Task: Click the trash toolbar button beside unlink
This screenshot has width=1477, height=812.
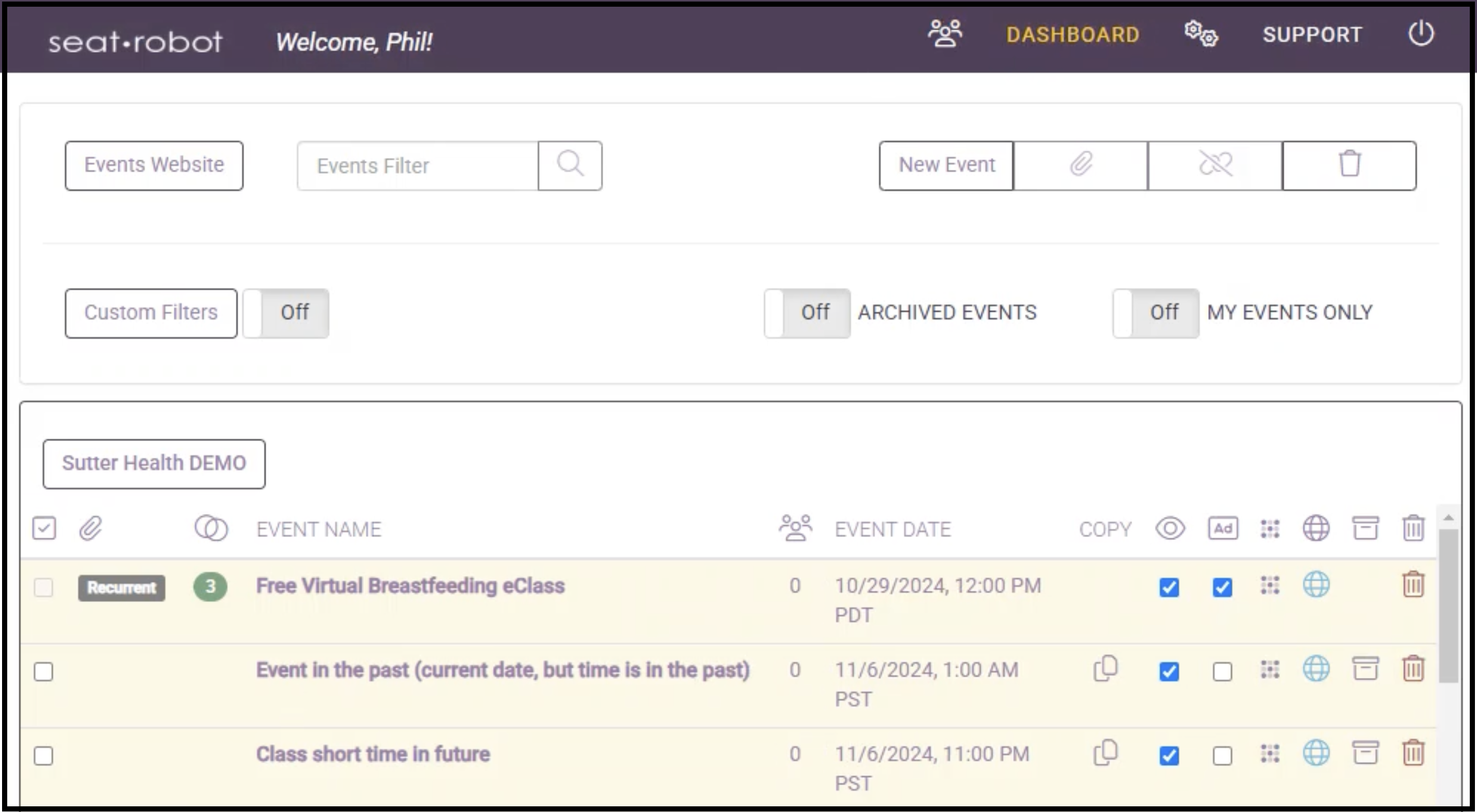Action: coord(1349,166)
